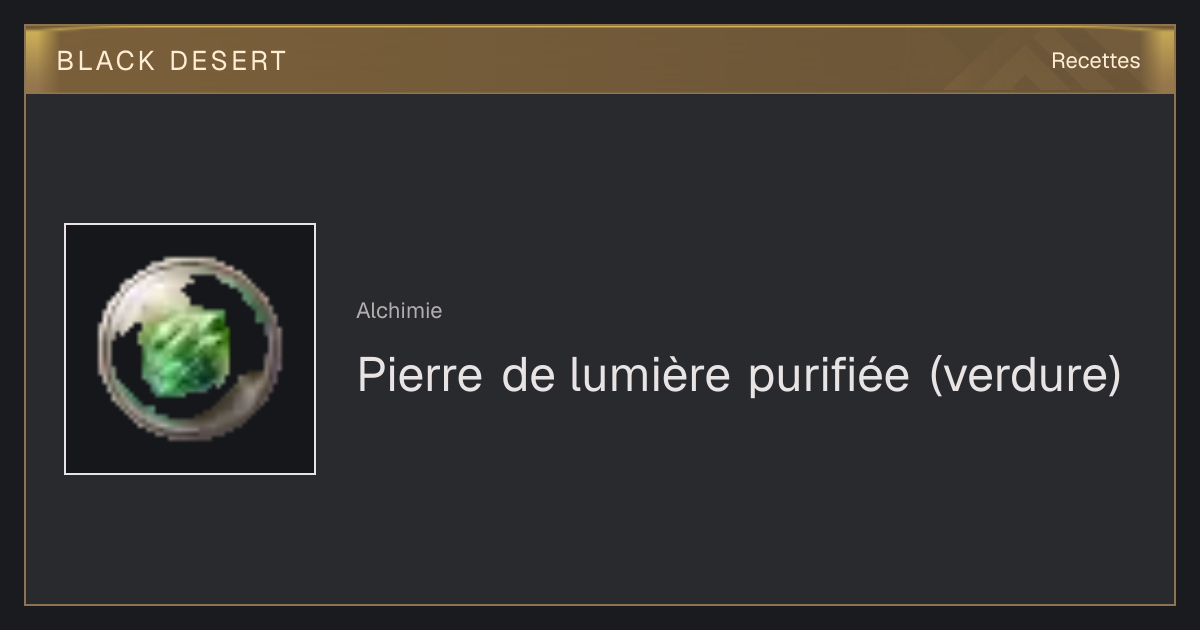Click the gold header banner center

pos(600,60)
